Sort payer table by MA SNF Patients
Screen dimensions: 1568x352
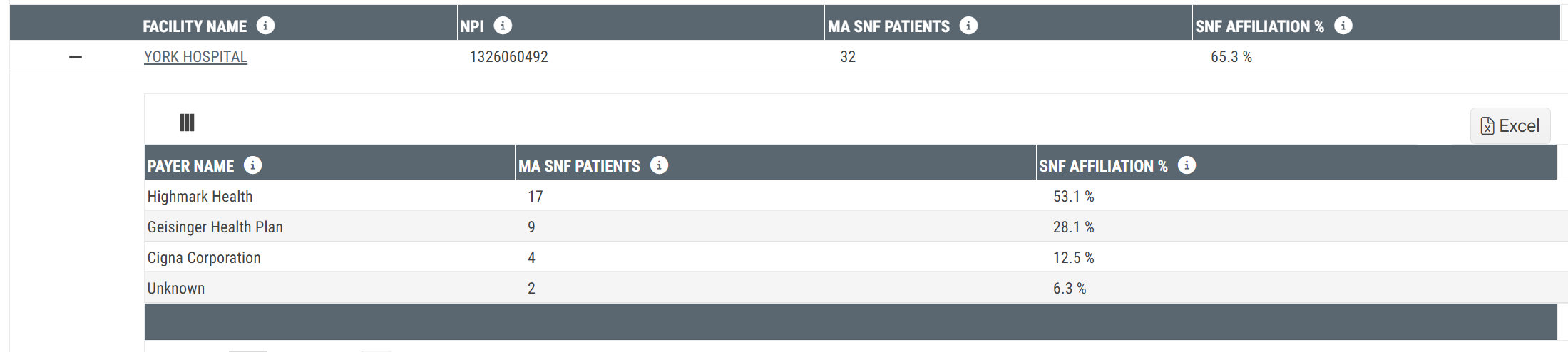[579, 166]
